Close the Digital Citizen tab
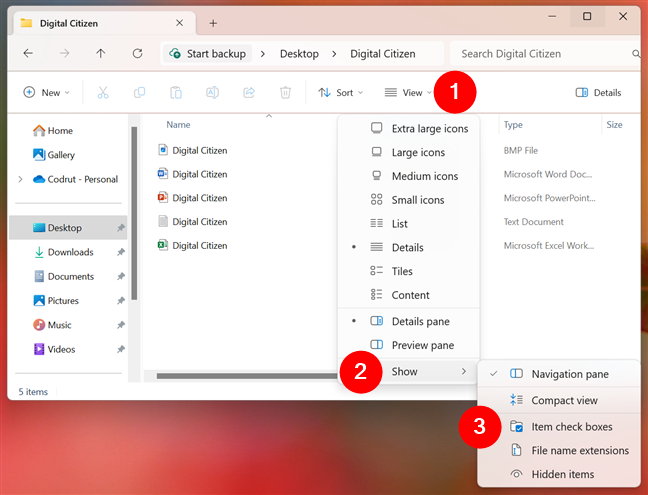 [179, 23]
